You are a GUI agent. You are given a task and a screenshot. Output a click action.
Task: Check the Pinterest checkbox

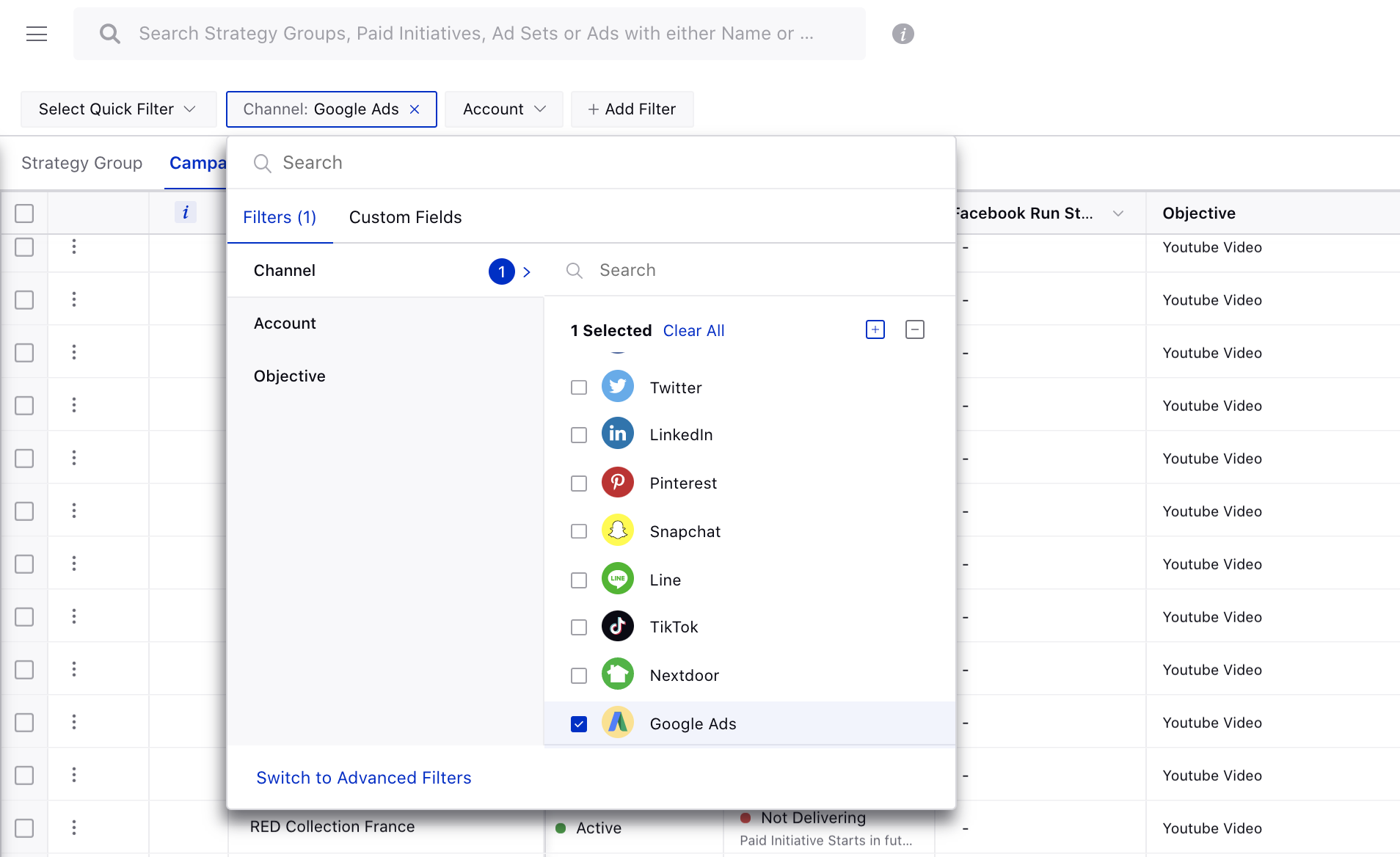click(x=579, y=484)
